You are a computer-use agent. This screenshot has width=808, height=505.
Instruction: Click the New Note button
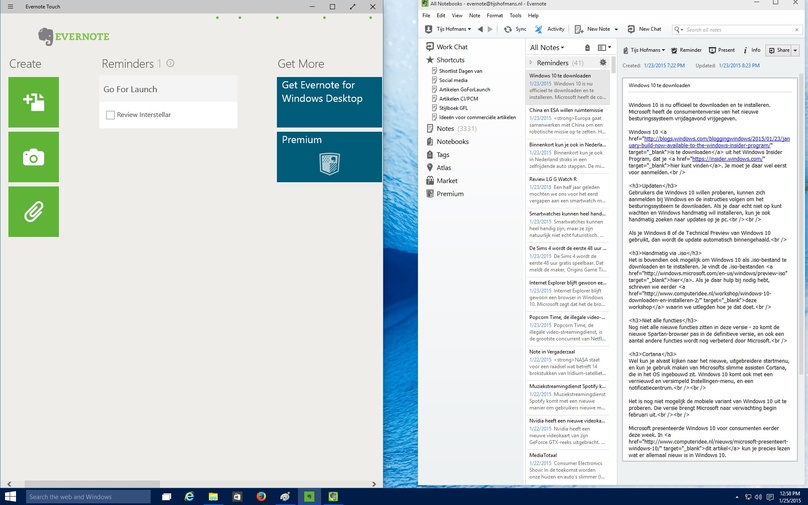tap(593, 29)
